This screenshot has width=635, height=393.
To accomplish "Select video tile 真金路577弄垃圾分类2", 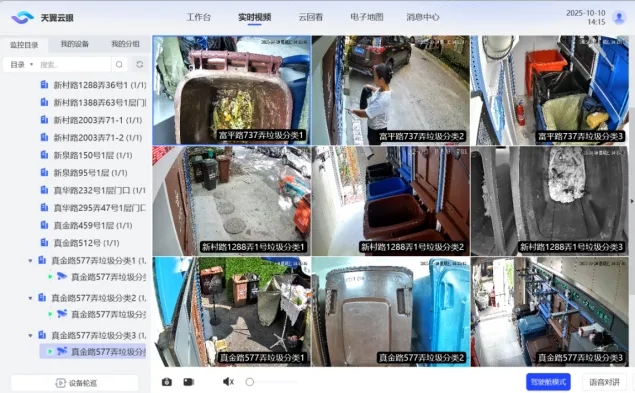I will (391, 312).
